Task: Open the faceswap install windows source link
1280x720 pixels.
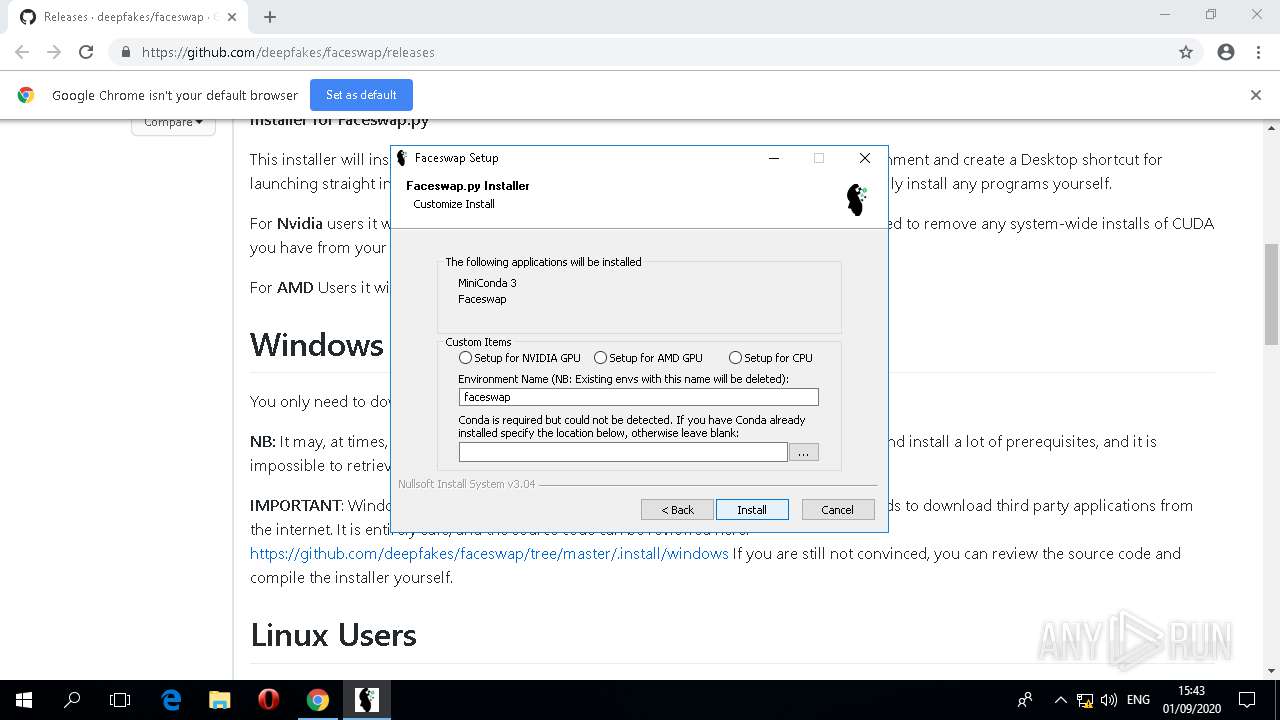Action: (489, 553)
